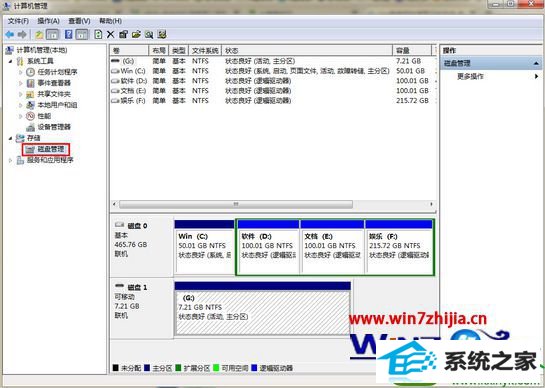Click the 事件查看器 icon in tree

(x=31, y=83)
